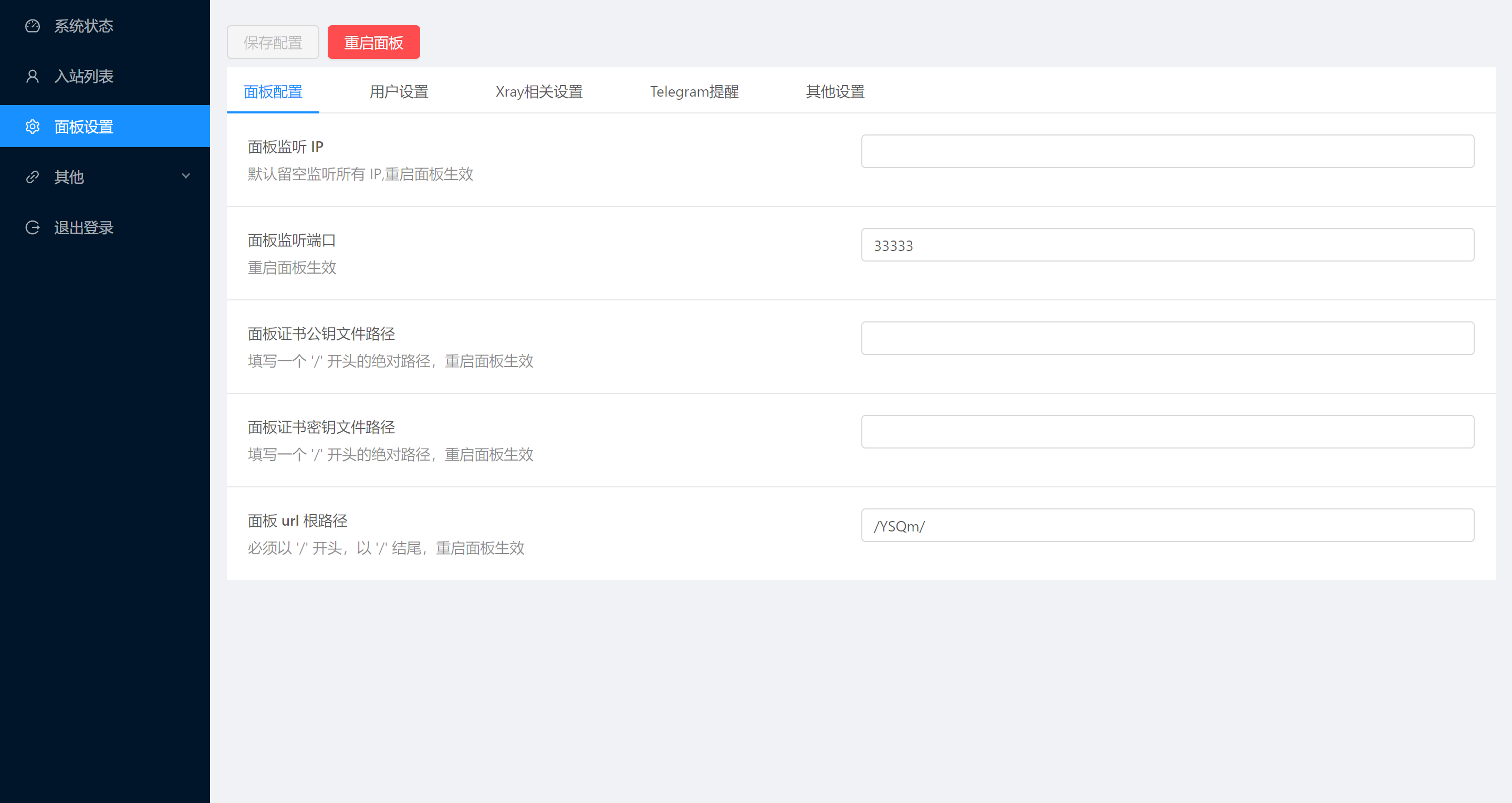Viewport: 1512px width, 803px height.
Task: Click the url 根路径 field showing /YSQm/
Action: [1167, 525]
